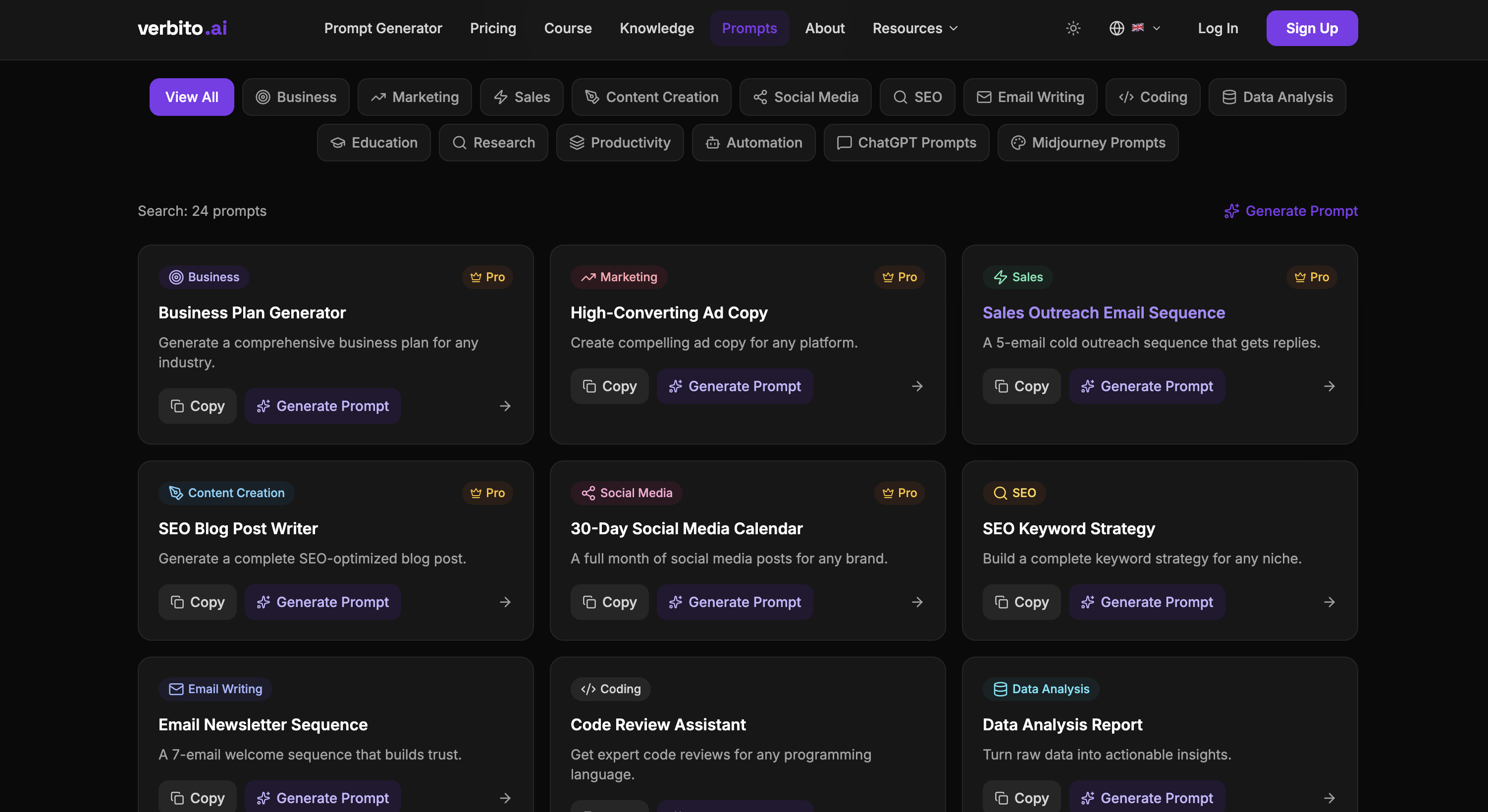
Task: Click Pro crown badge on Marketing card
Action: click(900, 277)
